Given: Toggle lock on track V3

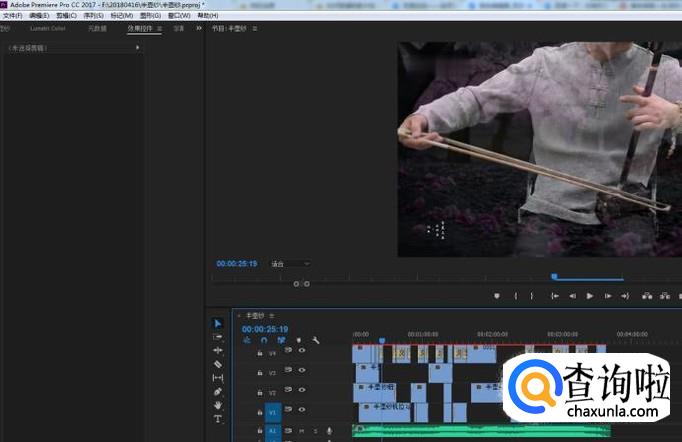Looking at the screenshot, I should (259, 372).
